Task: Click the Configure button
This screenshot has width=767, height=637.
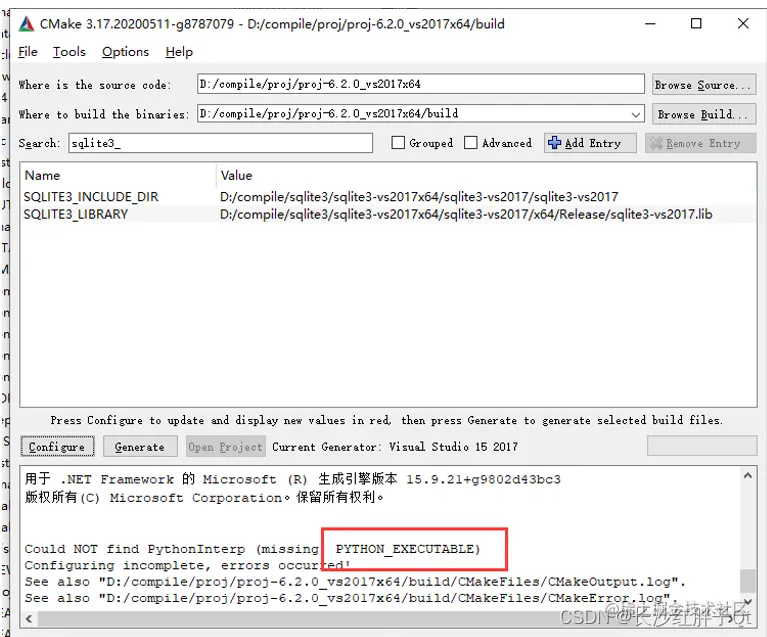Action: [57, 447]
